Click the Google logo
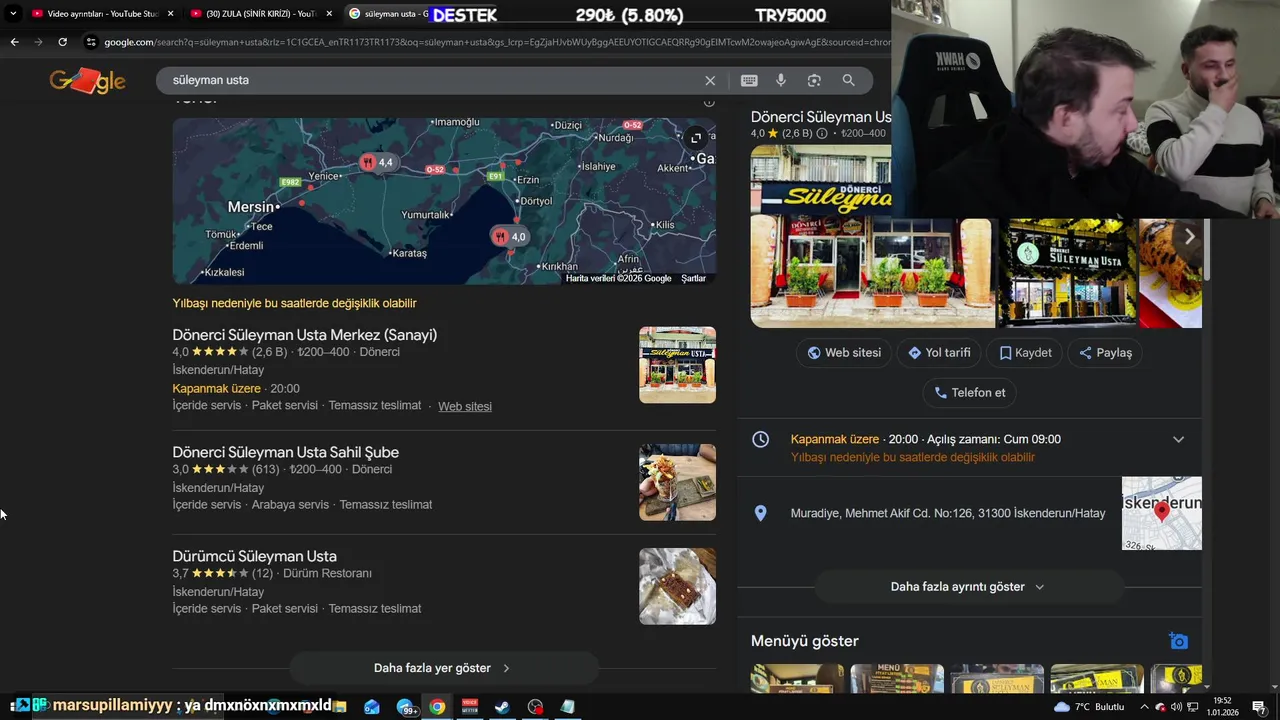This screenshot has height=720, width=1280. click(x=88, y=81)
